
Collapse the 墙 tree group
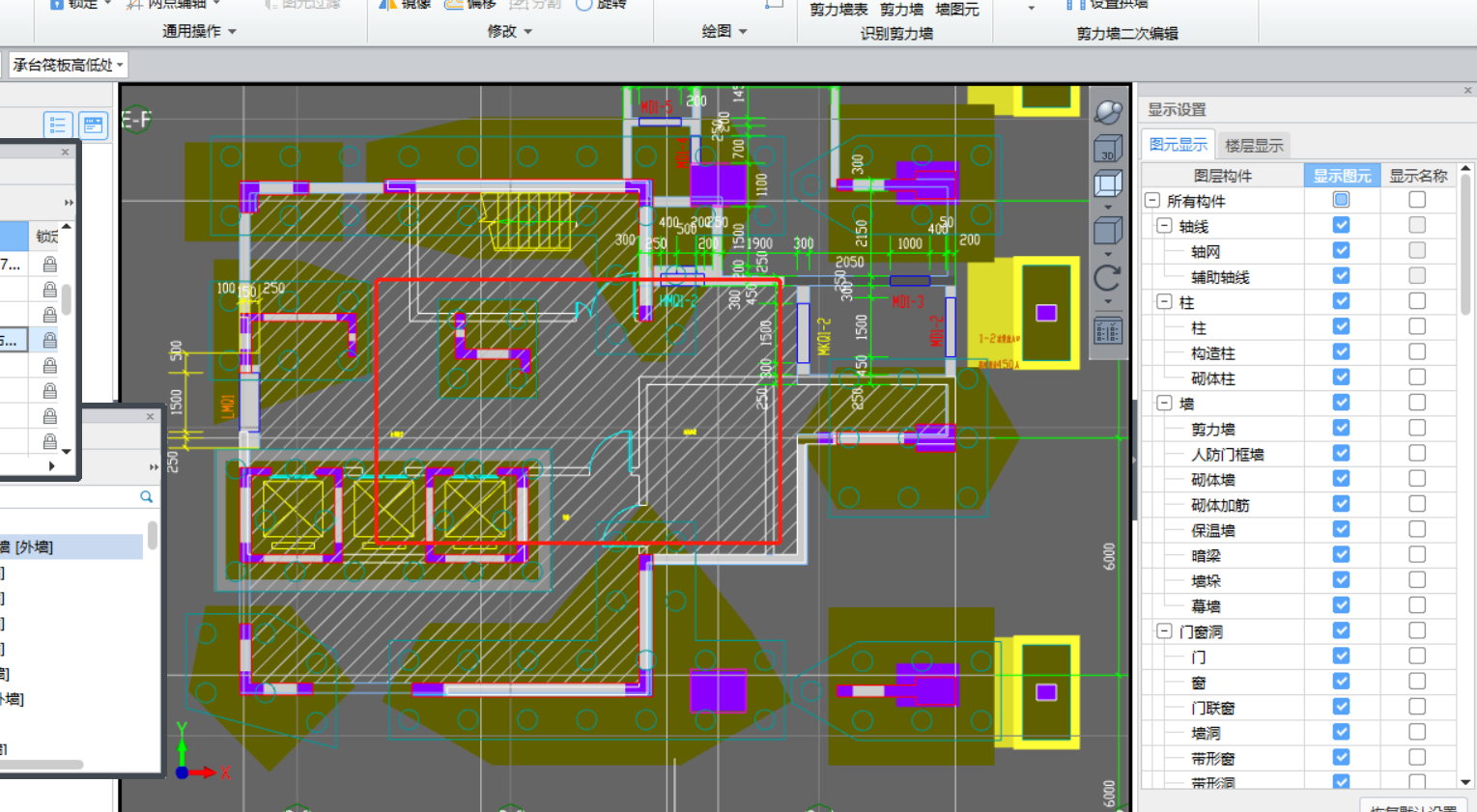tap(1164, 403)
